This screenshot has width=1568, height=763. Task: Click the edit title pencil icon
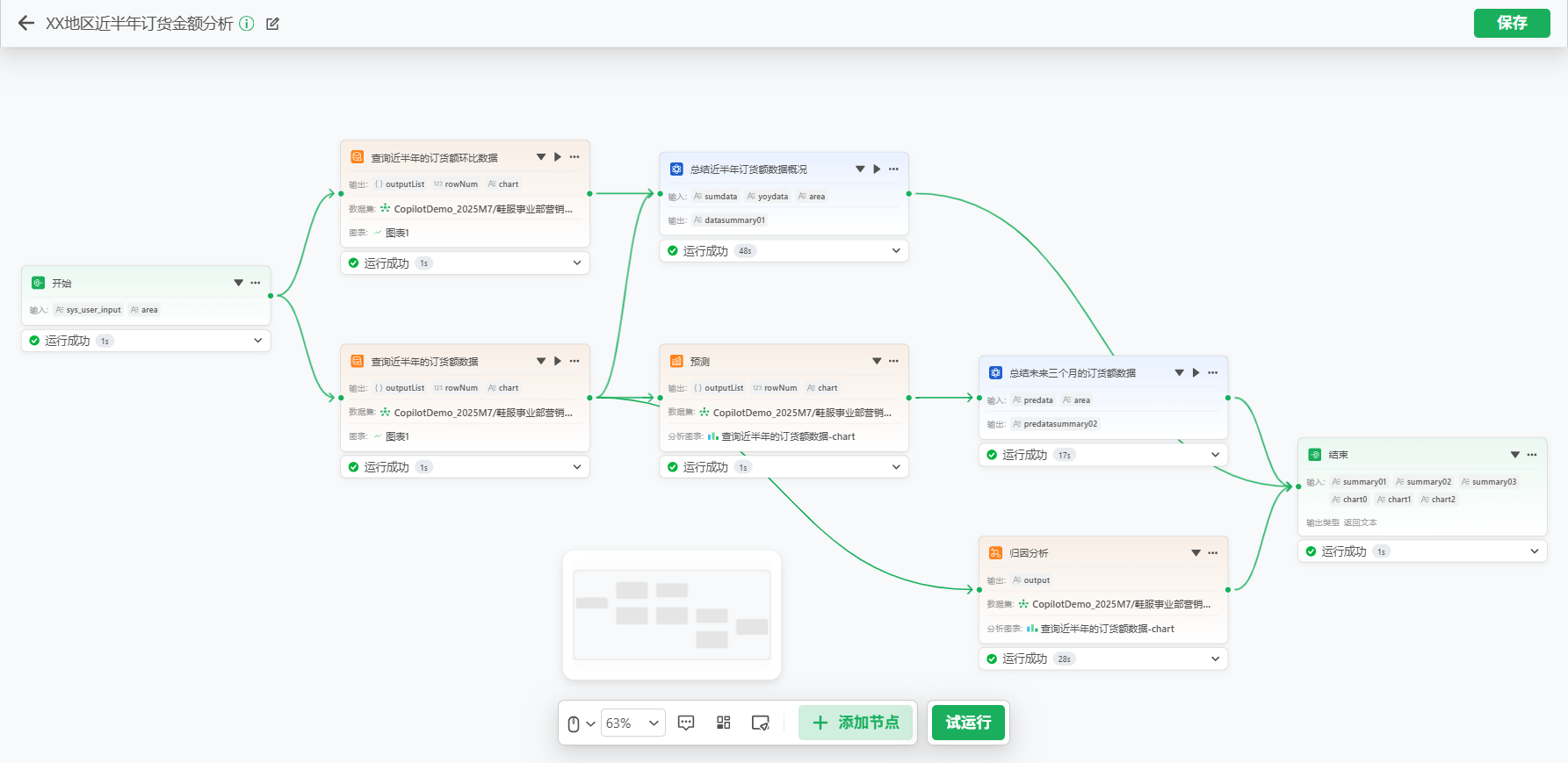[x=272, y=24]
